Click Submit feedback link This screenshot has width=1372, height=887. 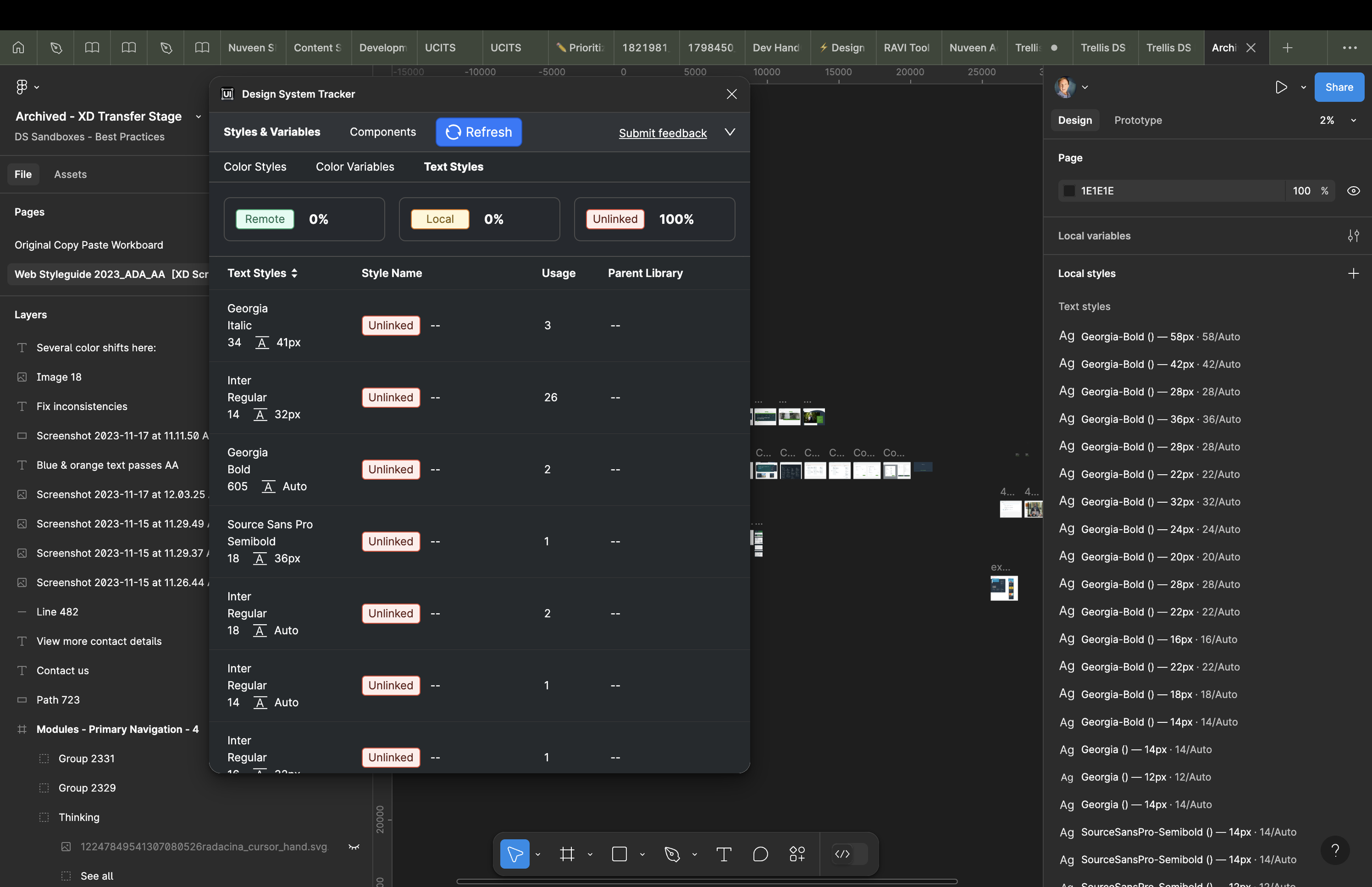click(663, 133)
